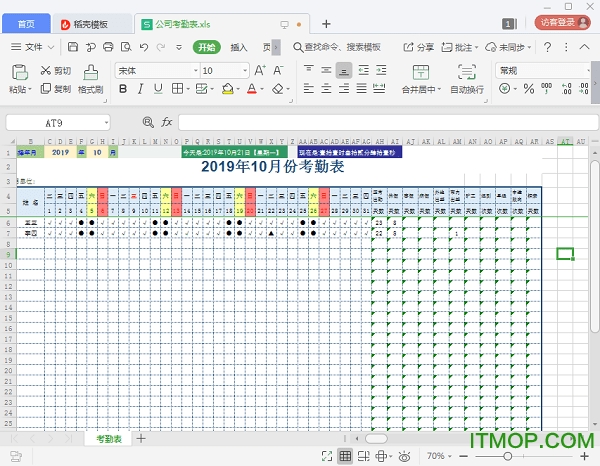Align text to vertical middle

point(326,70)
